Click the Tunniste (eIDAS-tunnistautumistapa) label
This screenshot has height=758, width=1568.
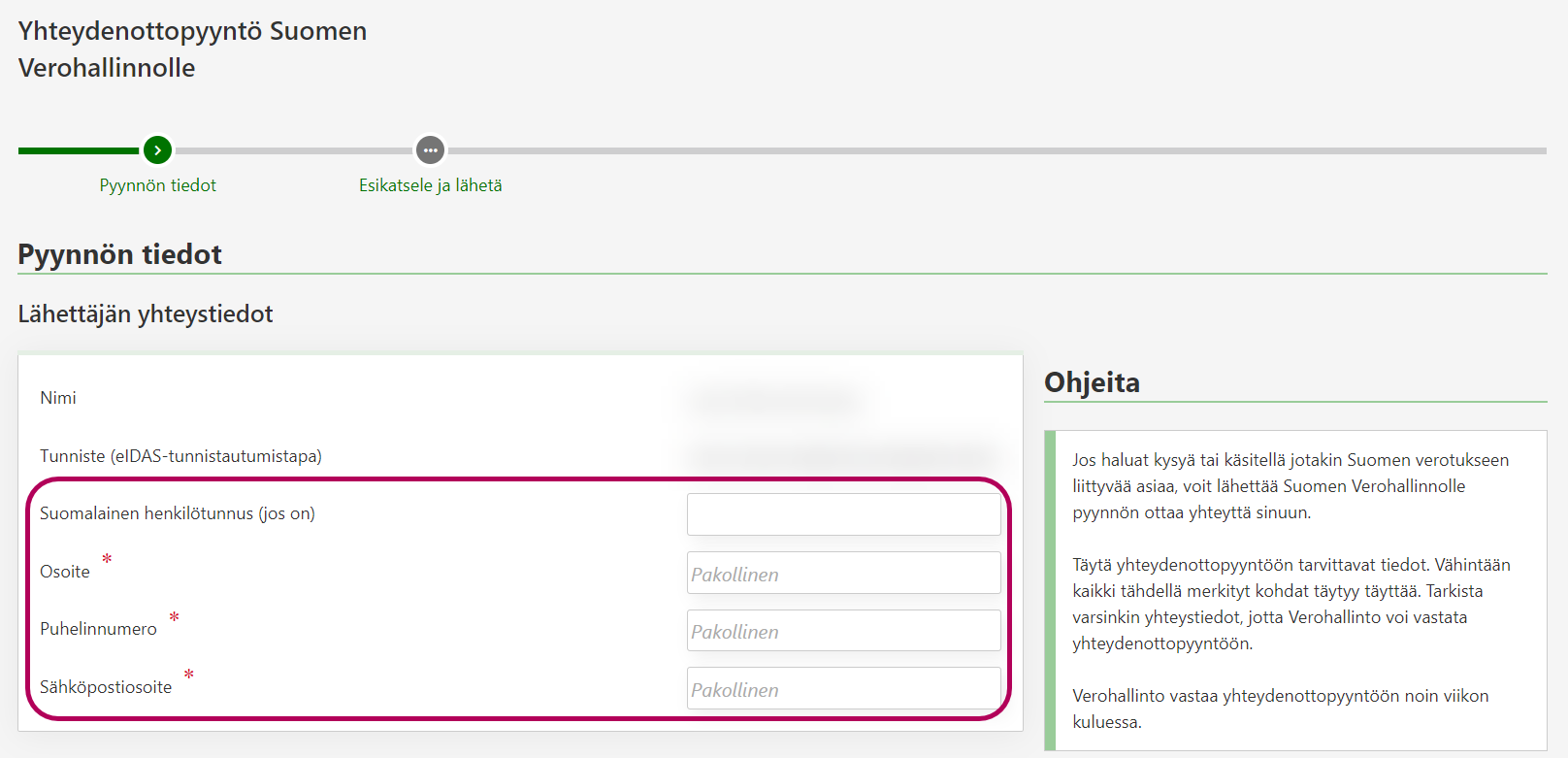pyautogui.click(x=180, y=456)
